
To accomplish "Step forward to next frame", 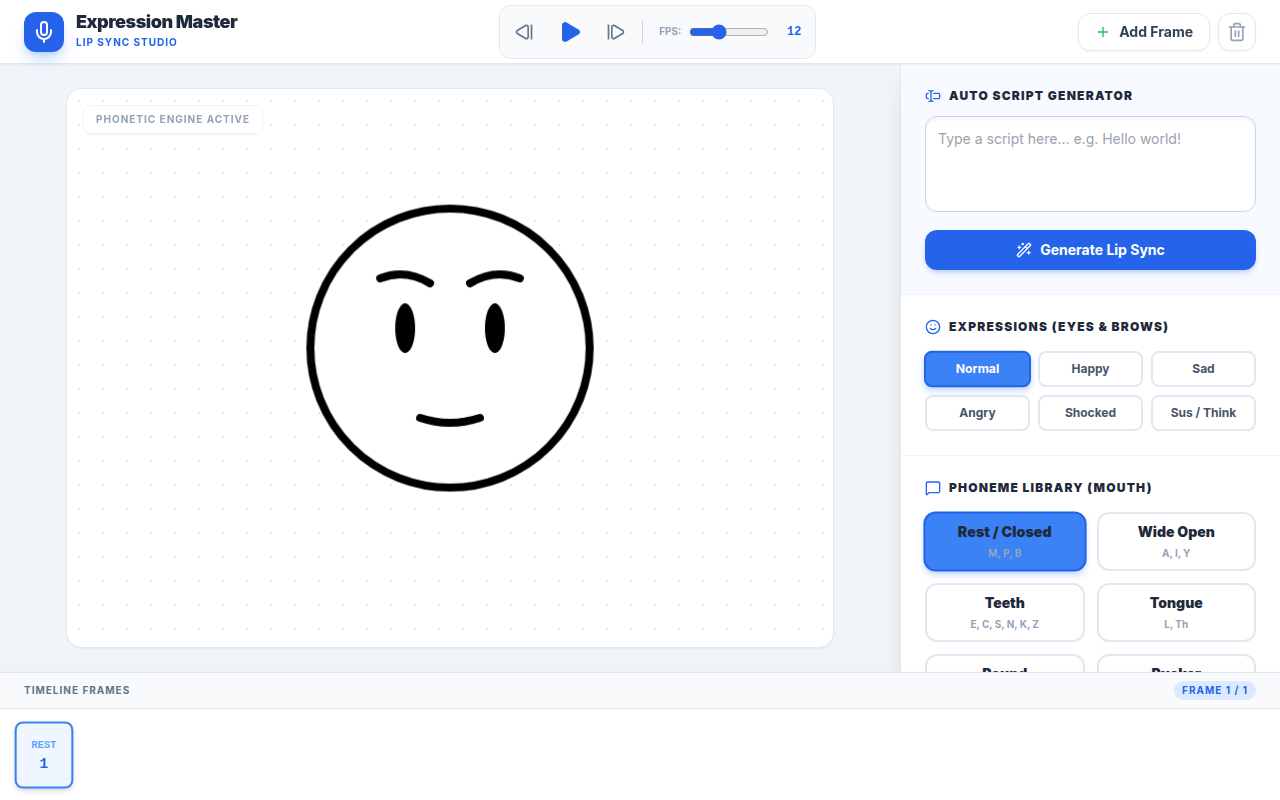I will [616, 32].
